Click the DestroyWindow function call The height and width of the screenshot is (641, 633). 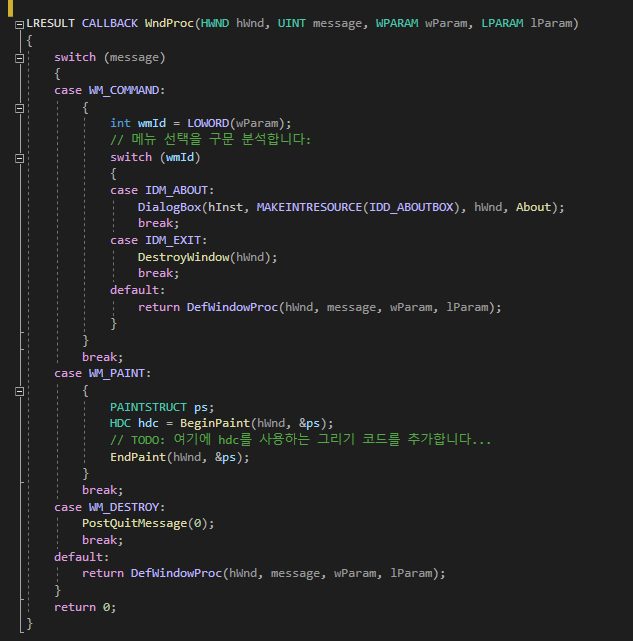click(x=184, y=257)
